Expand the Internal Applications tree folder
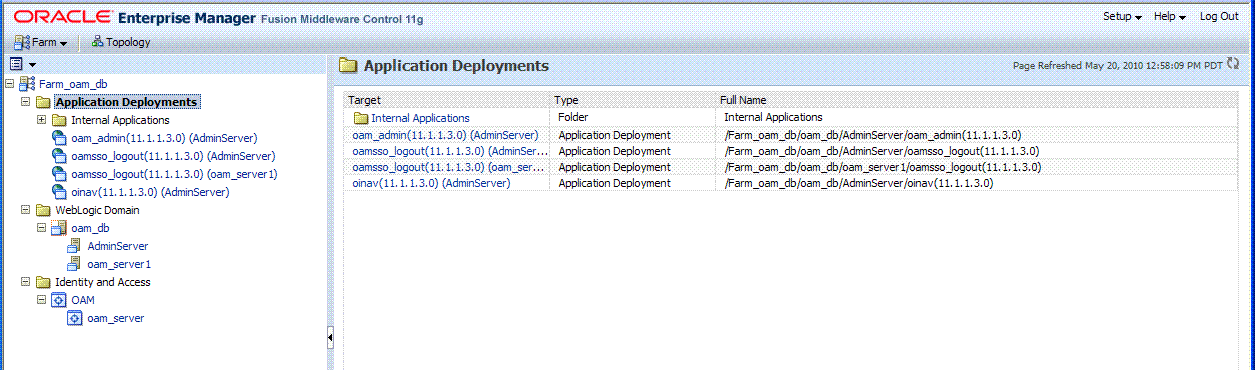Image resolution: width=1257 pixels, height=370 pixels. click(41, 120)
